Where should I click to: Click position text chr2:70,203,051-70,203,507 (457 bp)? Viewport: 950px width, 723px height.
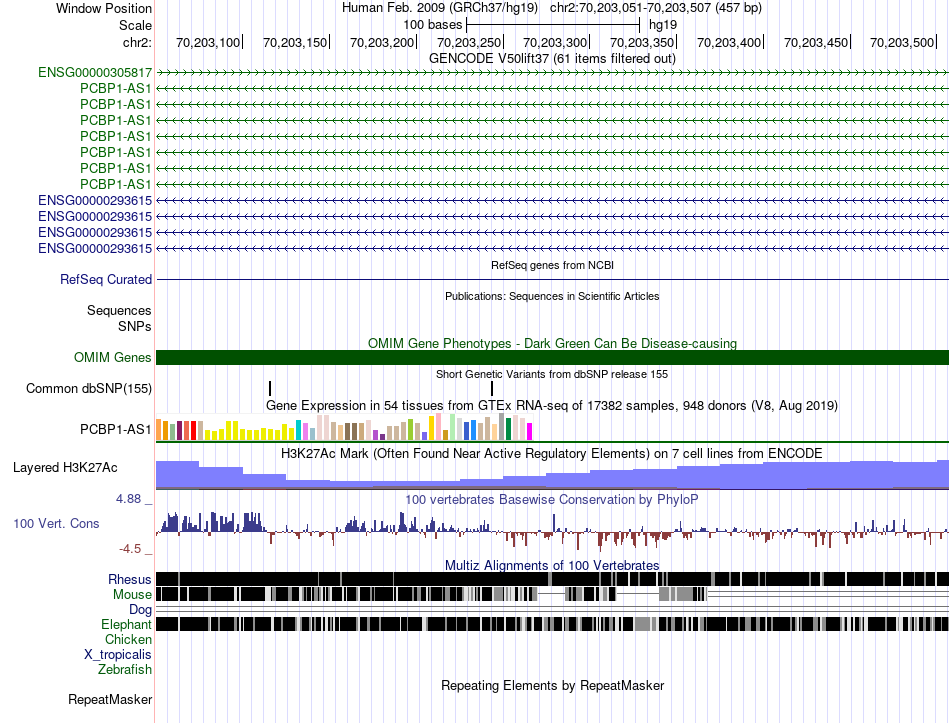(x=656, y=8)
